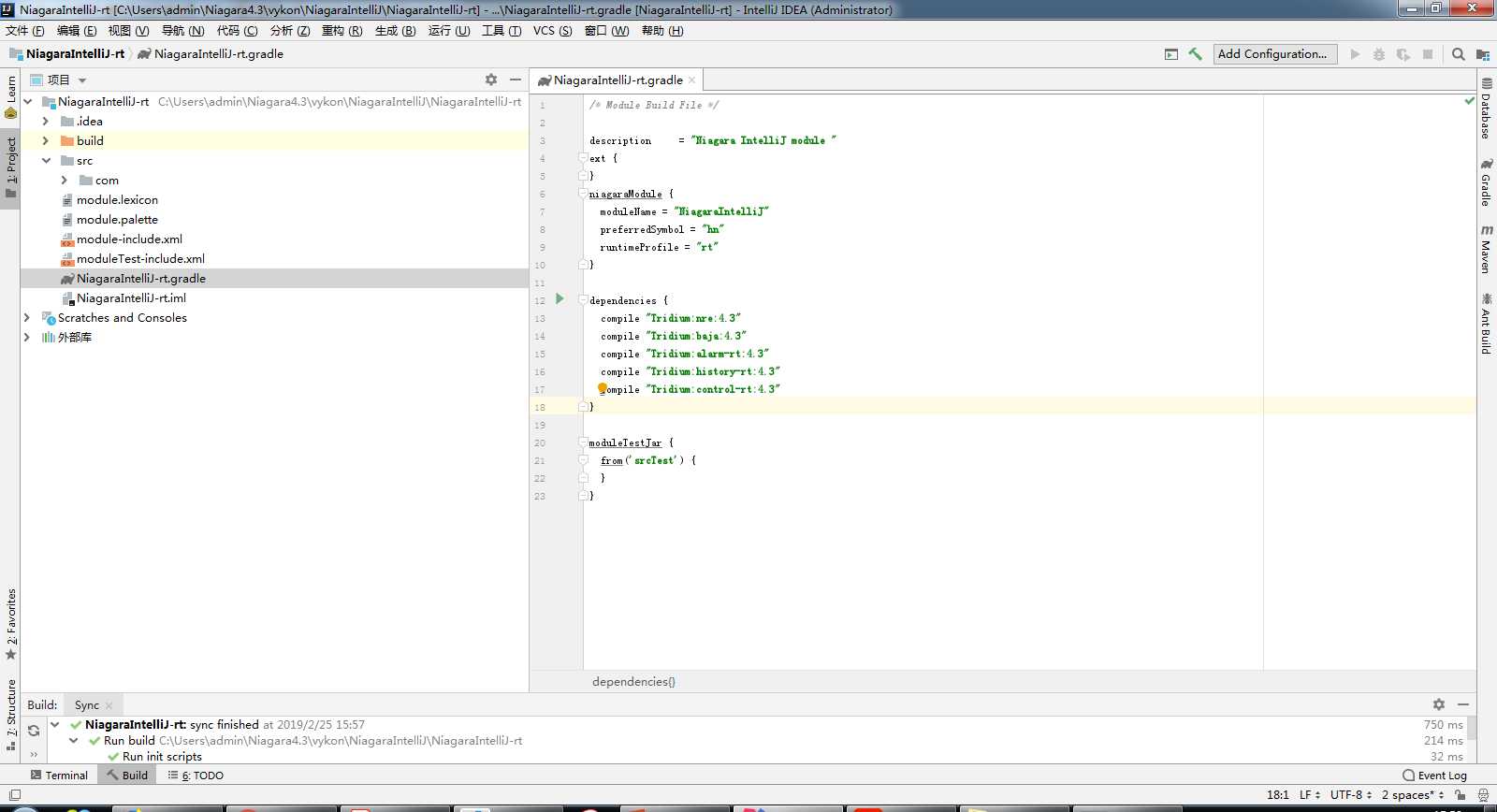Open the Learn side panel
This screenshot has height=812, width=1497.
click(10, 96)
